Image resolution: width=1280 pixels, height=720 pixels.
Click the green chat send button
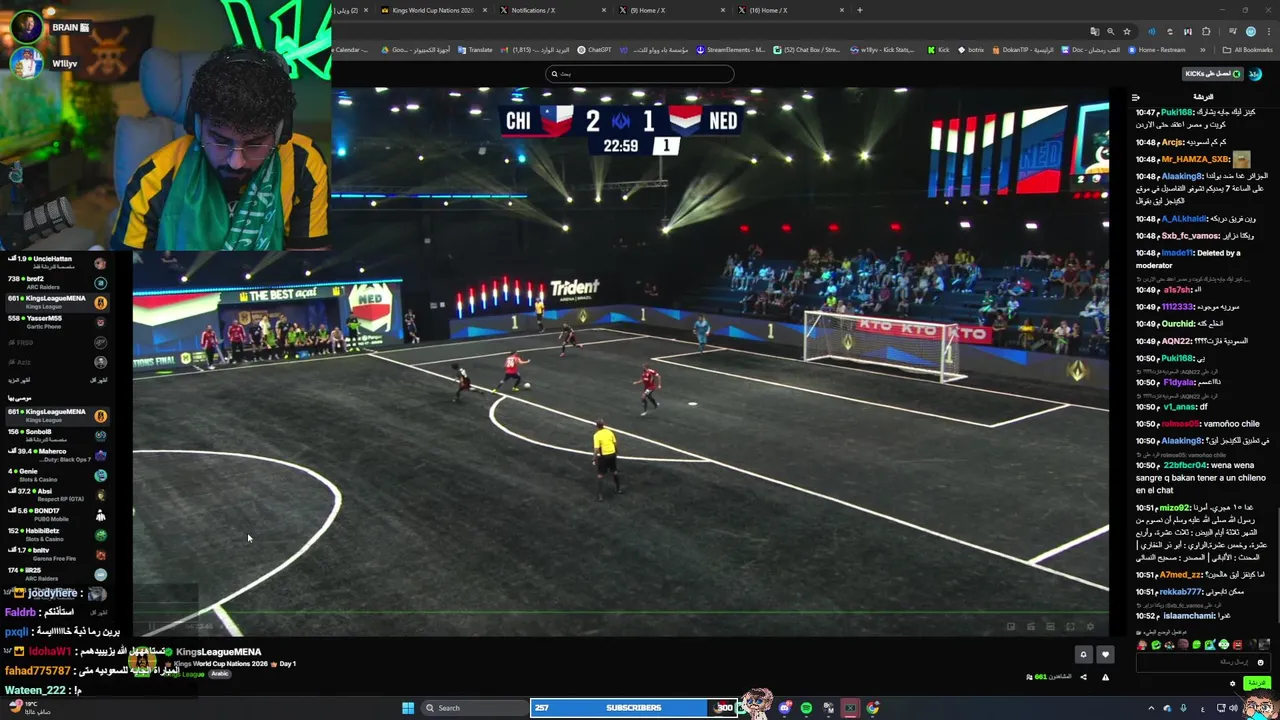1255,683
